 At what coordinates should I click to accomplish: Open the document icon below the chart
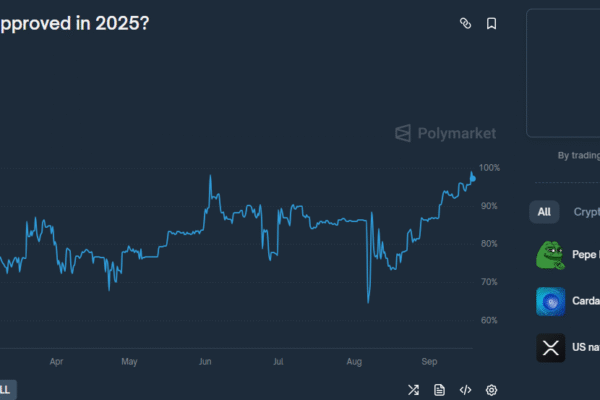click(439, 390)
